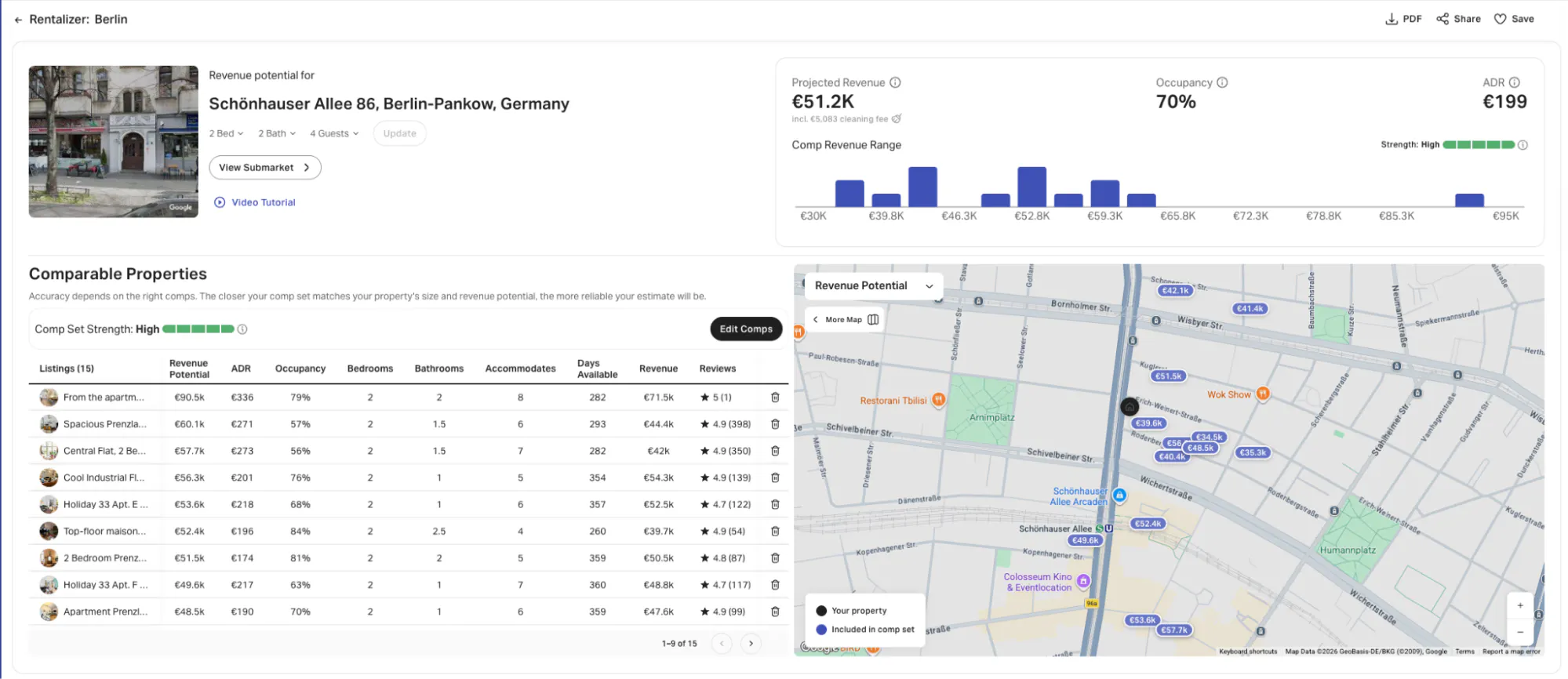
Task: Open the Revenue Potential map dropdown
Action: pos(874,286)
